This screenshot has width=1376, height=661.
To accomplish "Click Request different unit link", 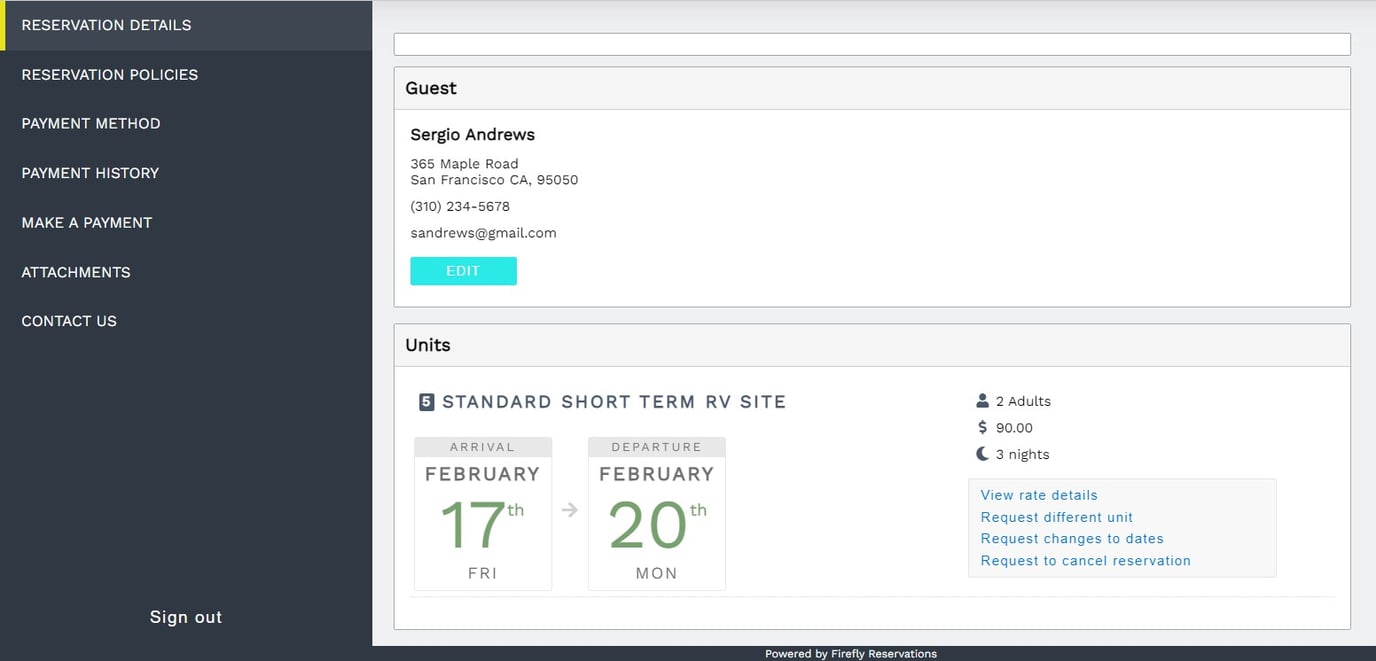I will [1056, 517].
